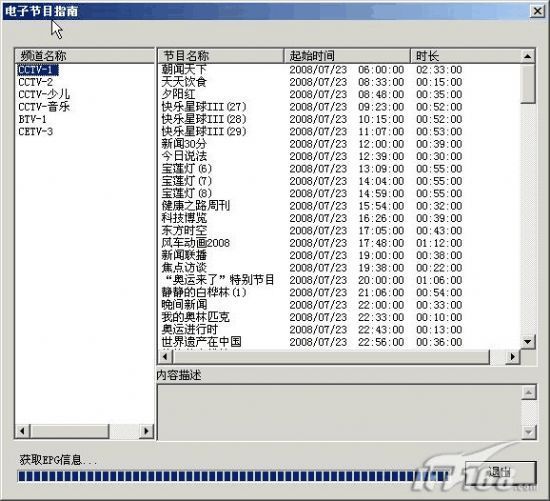
Task: Choose the CCTV-音乐 channel
Action: tap(44, 107)
